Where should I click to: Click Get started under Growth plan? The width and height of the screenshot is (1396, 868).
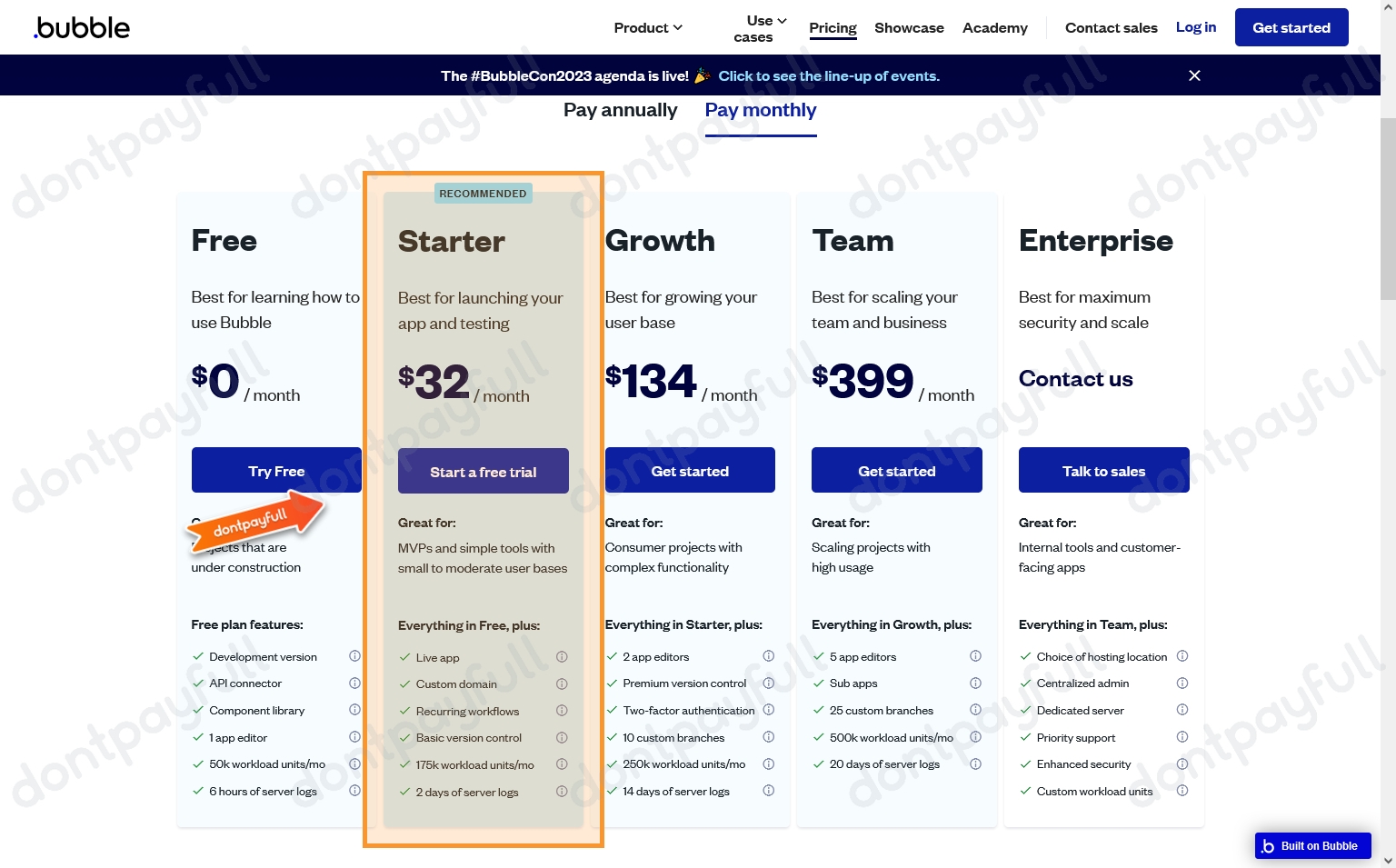(690, 470)
